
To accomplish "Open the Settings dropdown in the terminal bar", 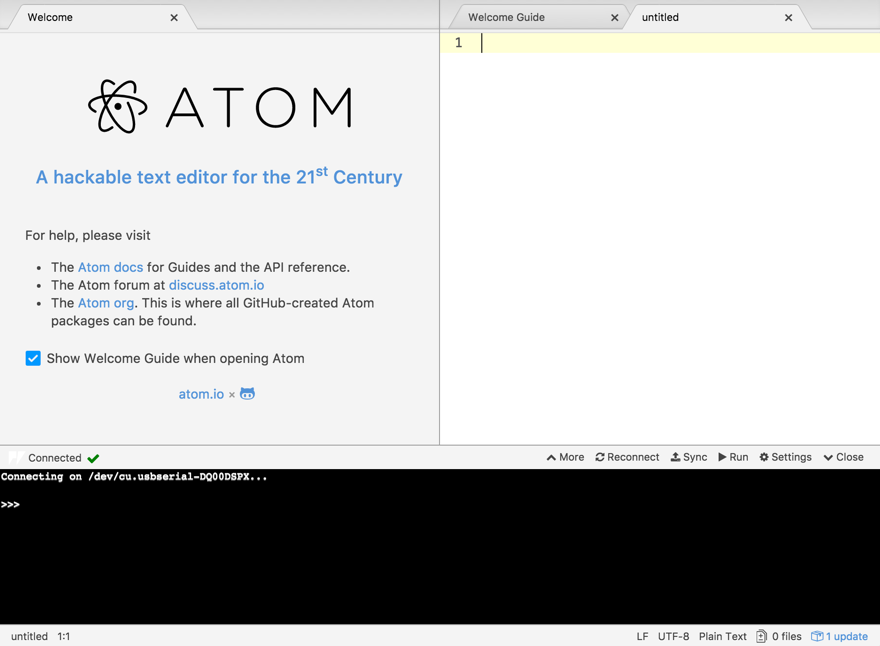I will (785, 457).
